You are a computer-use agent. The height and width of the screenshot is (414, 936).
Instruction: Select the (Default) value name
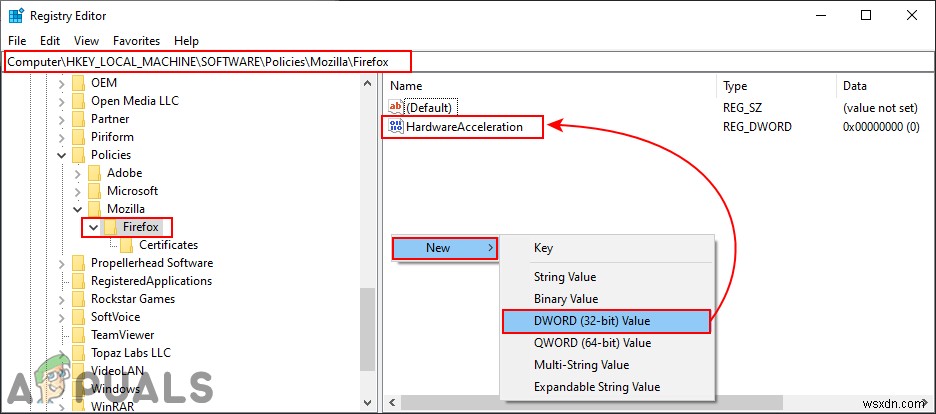tap(429, 107)
